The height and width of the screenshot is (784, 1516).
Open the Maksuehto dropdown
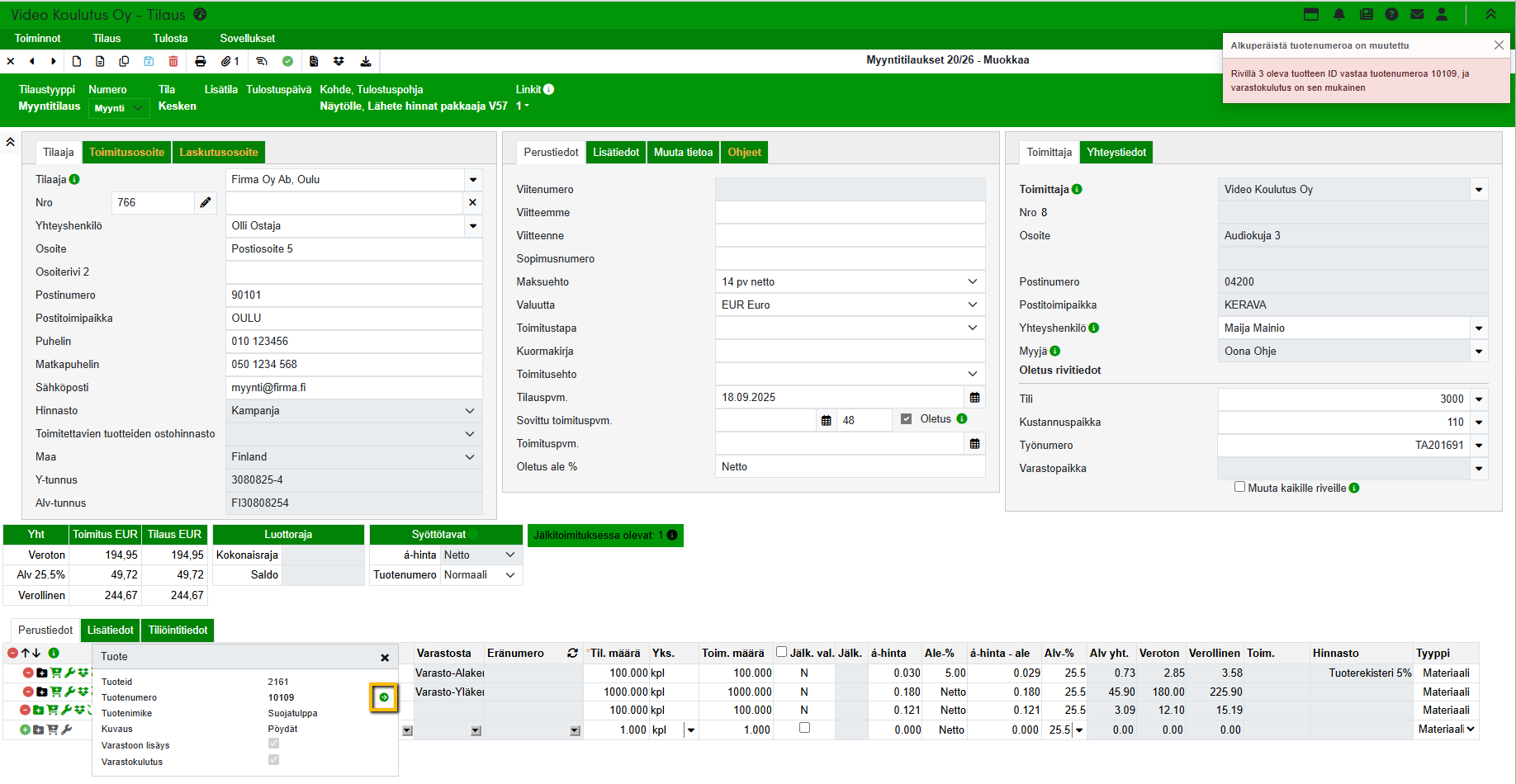point(850,282)
